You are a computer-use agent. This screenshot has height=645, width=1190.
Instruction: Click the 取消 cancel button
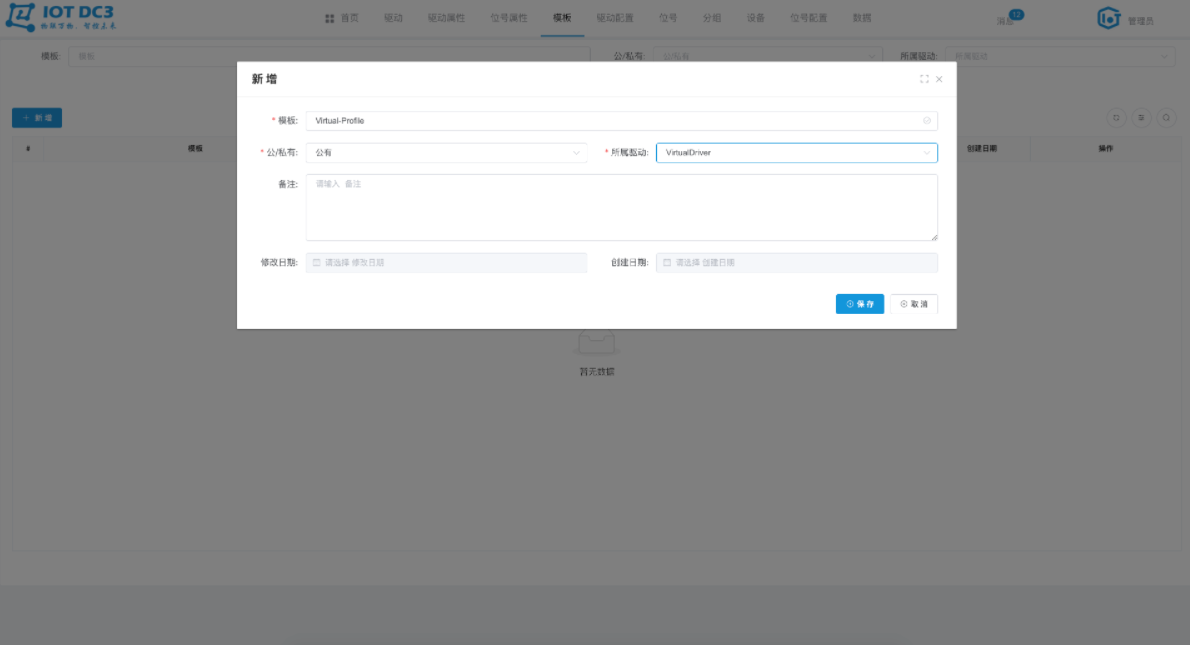914,304
